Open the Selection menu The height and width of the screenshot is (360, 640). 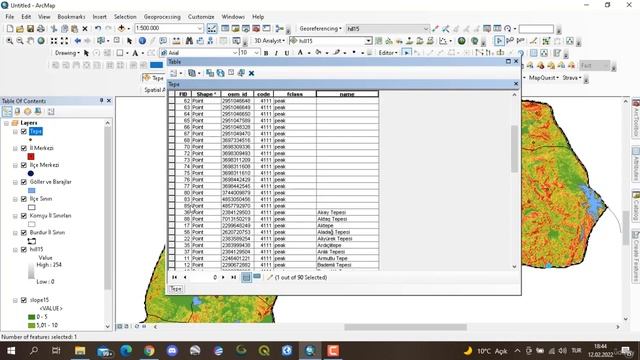(x=125, y=17)
